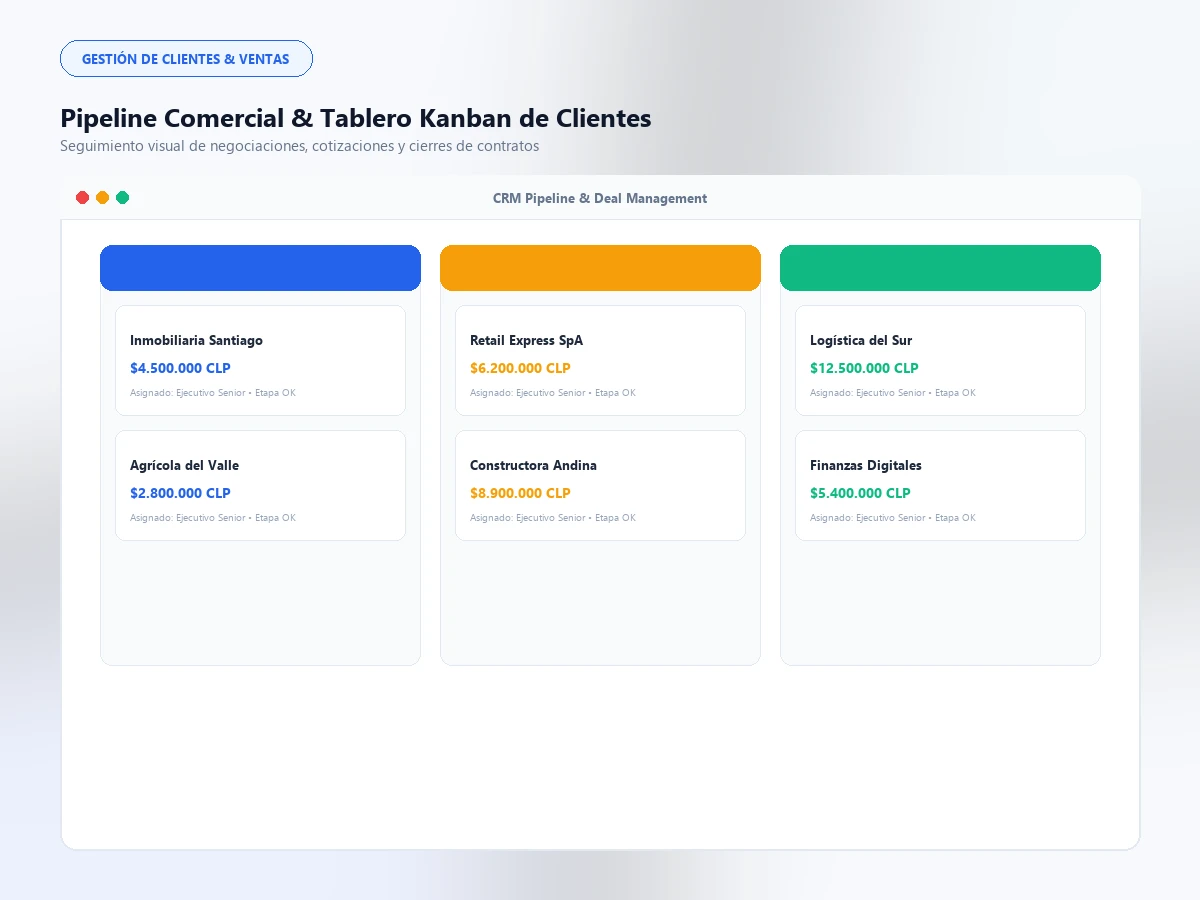The image size is (1200, 900).
Task: Click the $12.500.000 CLP amount
Action: 864,368
